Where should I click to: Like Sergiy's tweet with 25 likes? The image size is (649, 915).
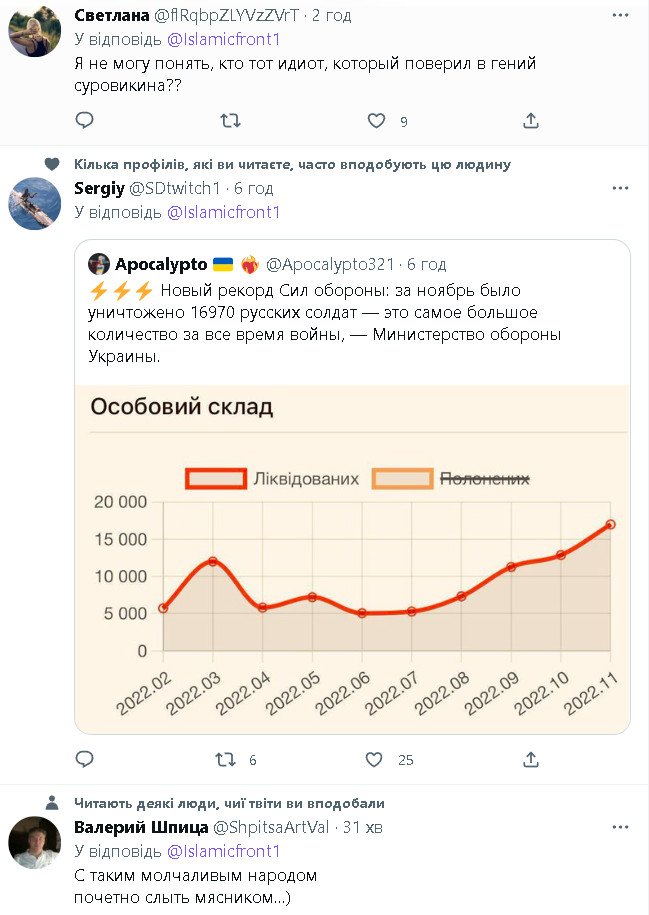click(374, 760)
